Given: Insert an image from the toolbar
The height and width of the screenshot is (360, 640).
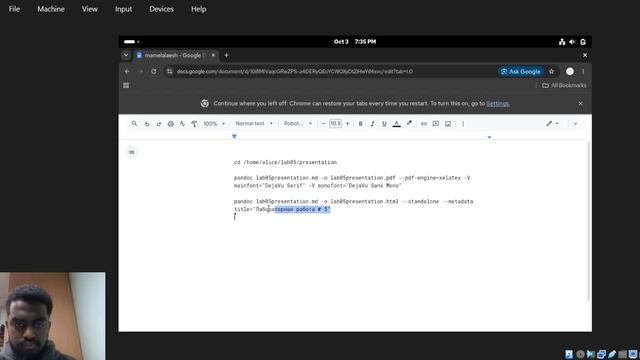Looking at the screenshot, I should [448, 124].
